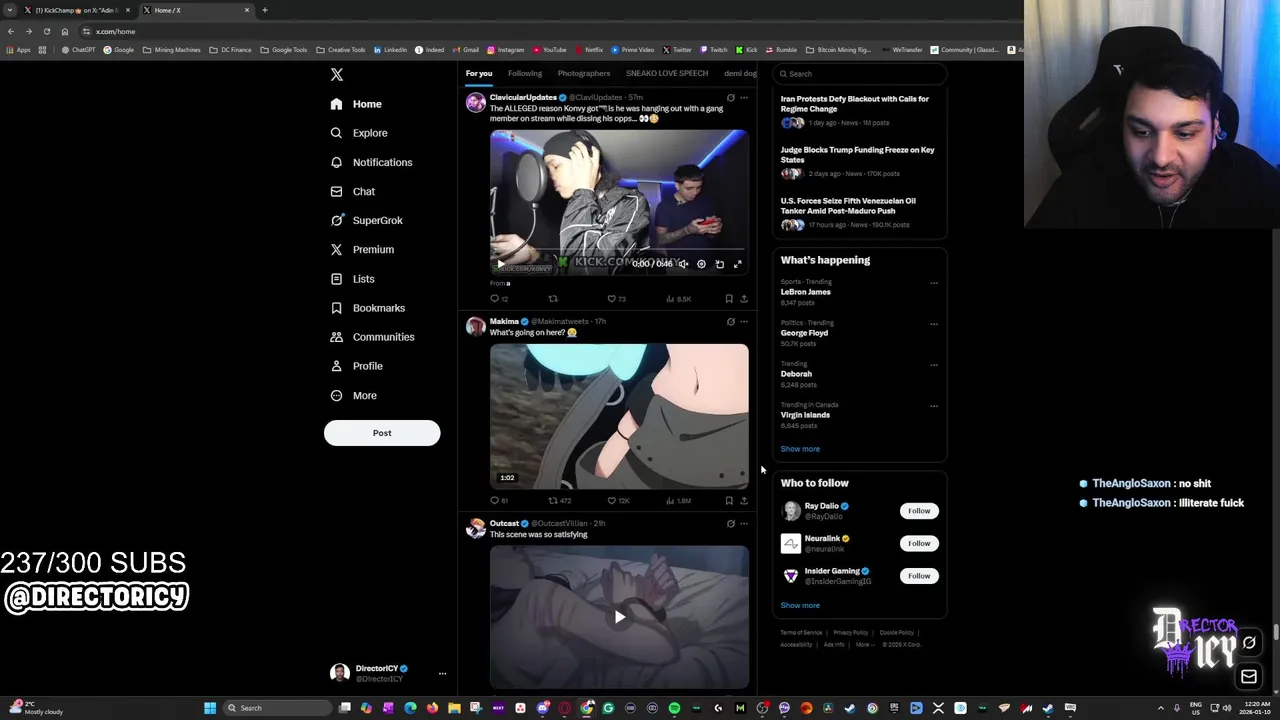Screen dimensions: 1280x720
Task: Repost the Makima post
Action: coord(553,500)
